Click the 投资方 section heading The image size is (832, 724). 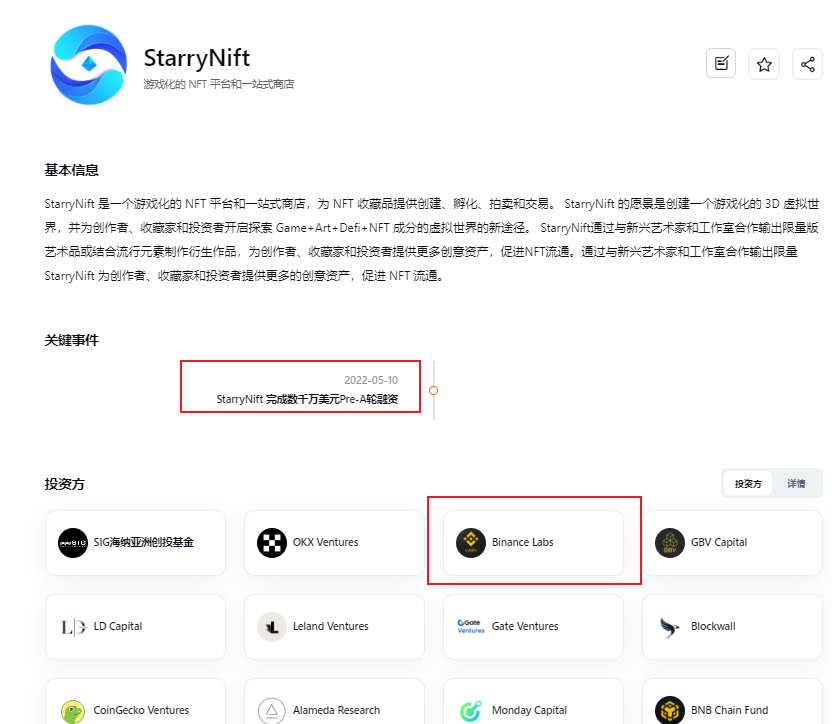click(65, 484)
